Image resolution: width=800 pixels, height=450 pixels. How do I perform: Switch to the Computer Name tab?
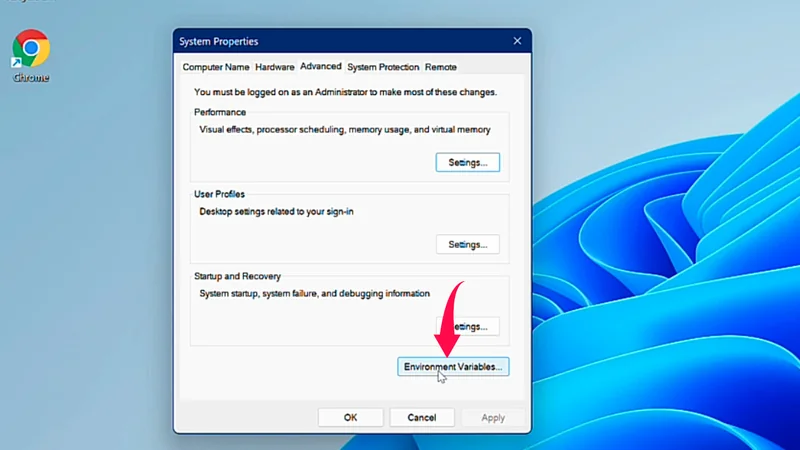tap(215, 67)
